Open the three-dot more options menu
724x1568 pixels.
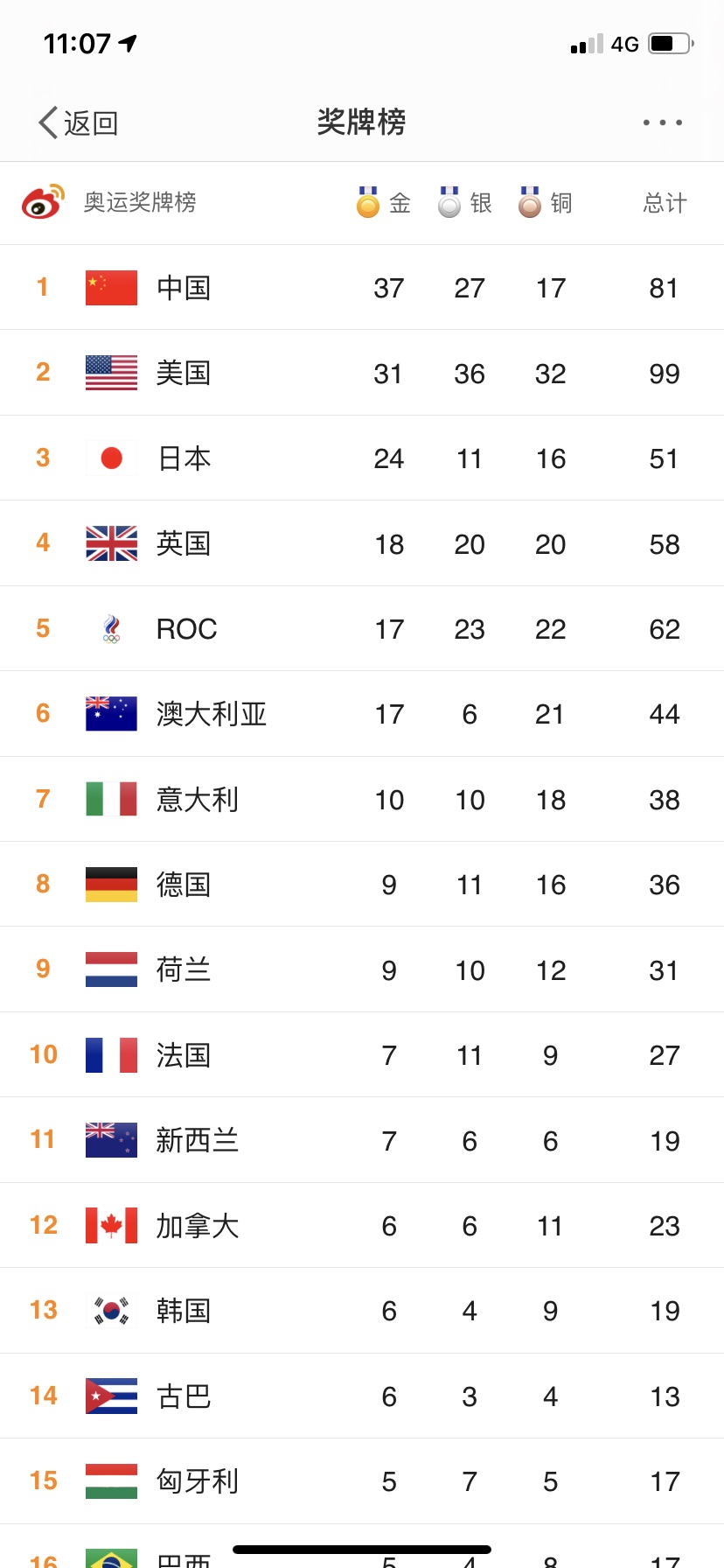663,122
